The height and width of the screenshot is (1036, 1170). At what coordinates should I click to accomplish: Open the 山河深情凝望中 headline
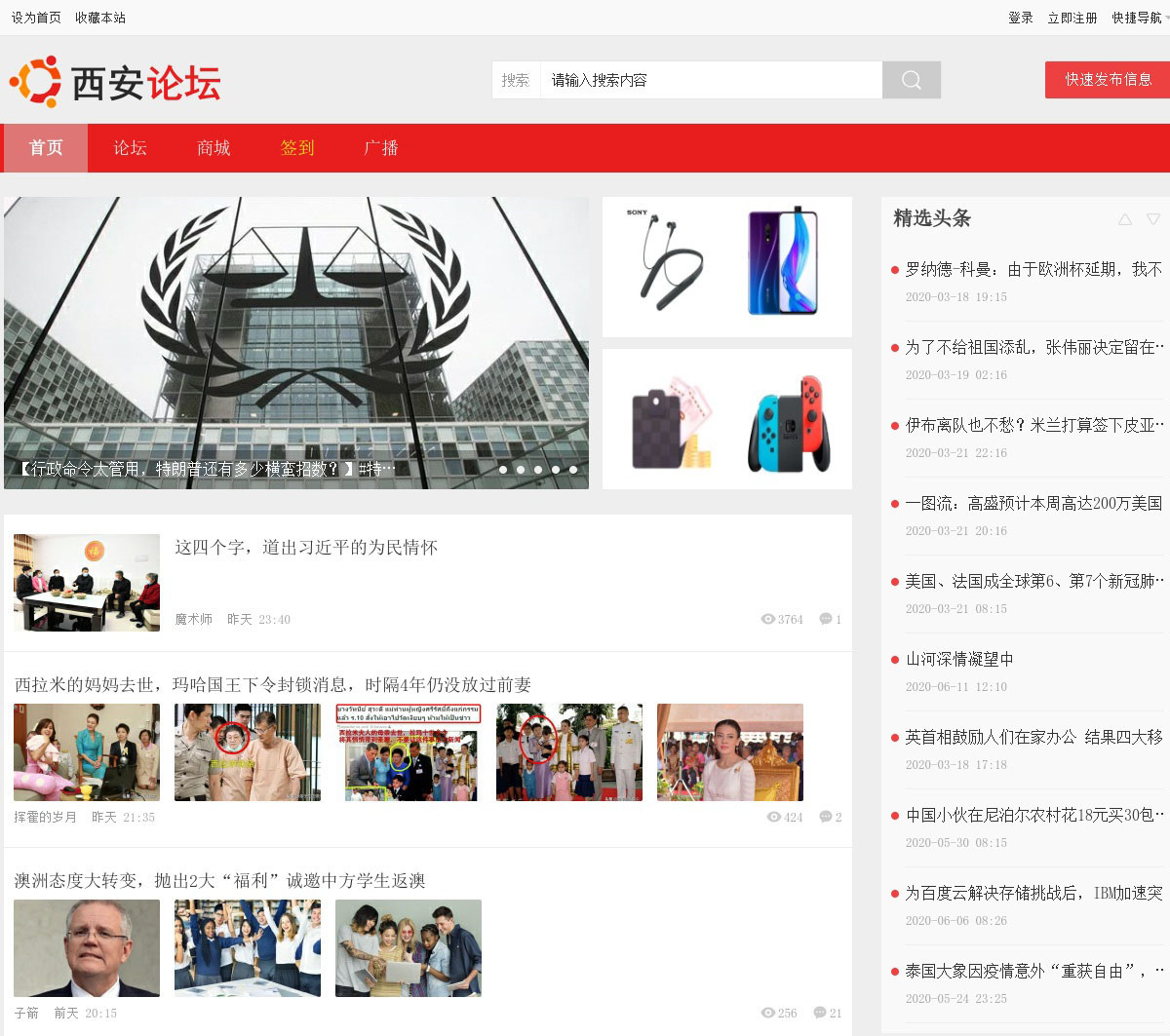959,659
